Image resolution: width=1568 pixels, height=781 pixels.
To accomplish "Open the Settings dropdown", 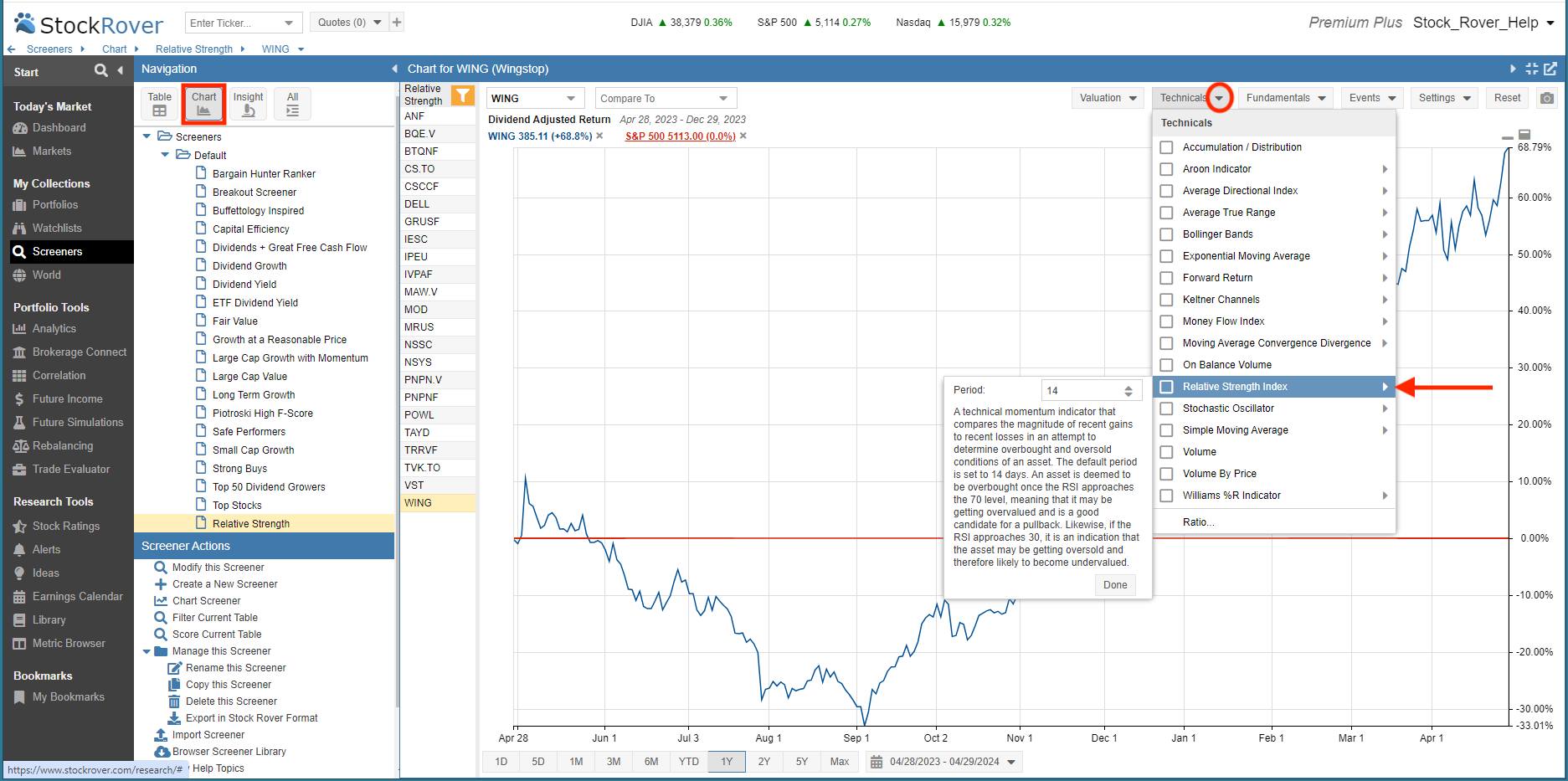I will [x=1444, y=98].
